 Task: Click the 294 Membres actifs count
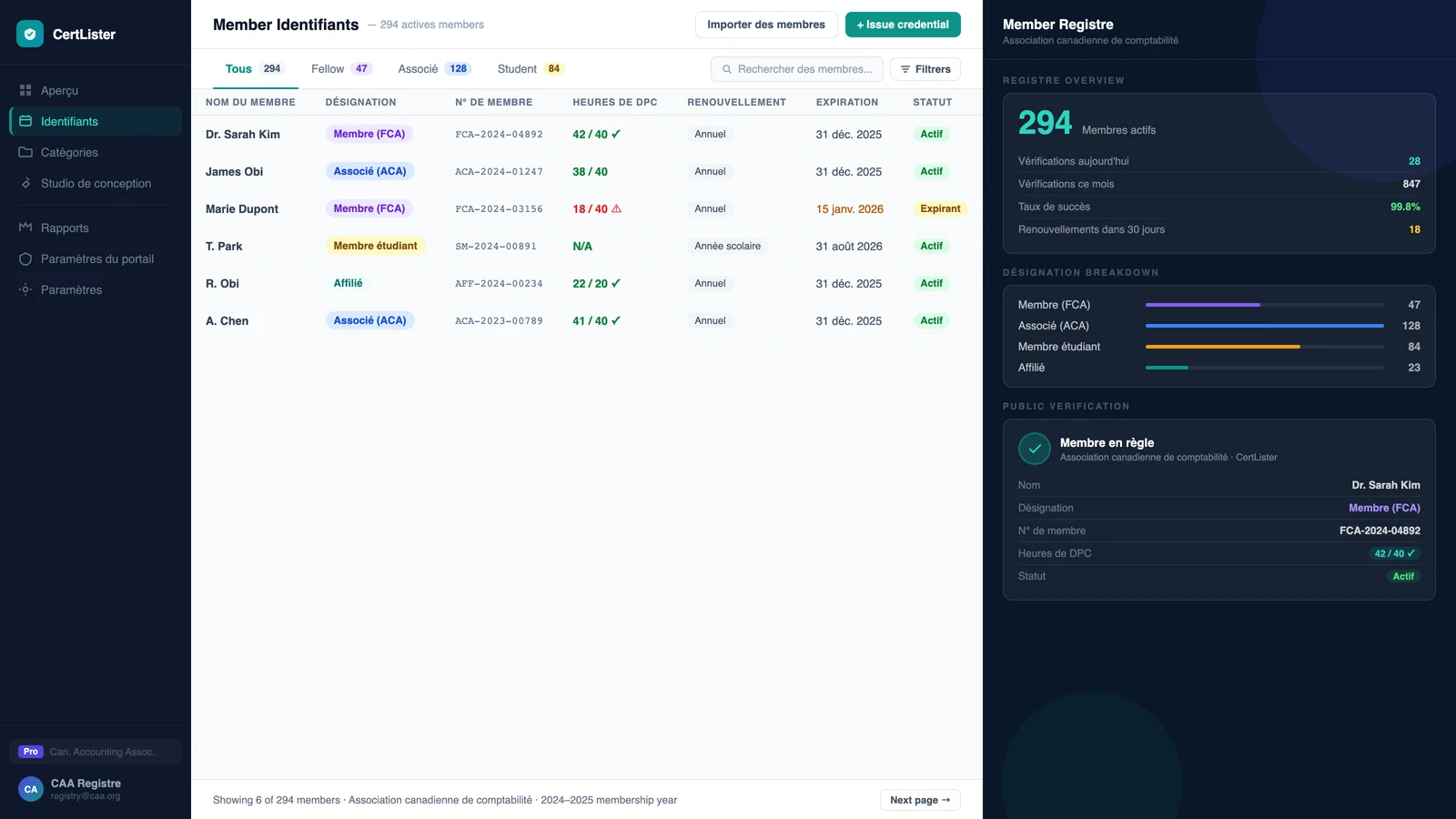pyautogui.click(x=1045, y=122)
